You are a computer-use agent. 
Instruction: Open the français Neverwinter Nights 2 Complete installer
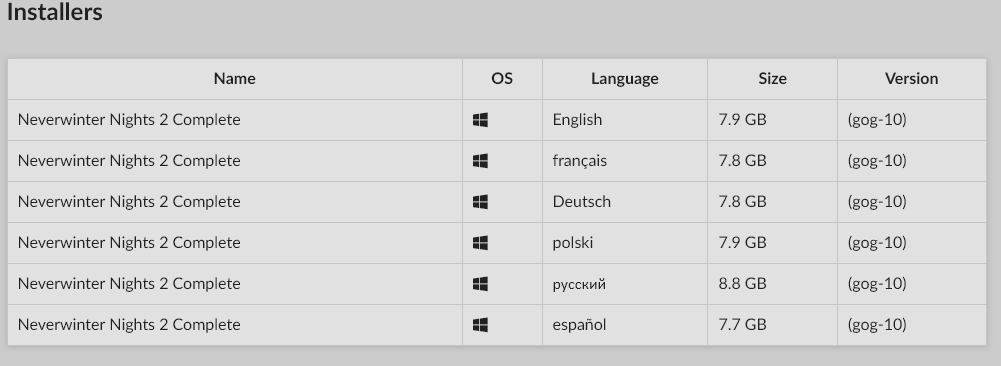click(x=129, y=160)
